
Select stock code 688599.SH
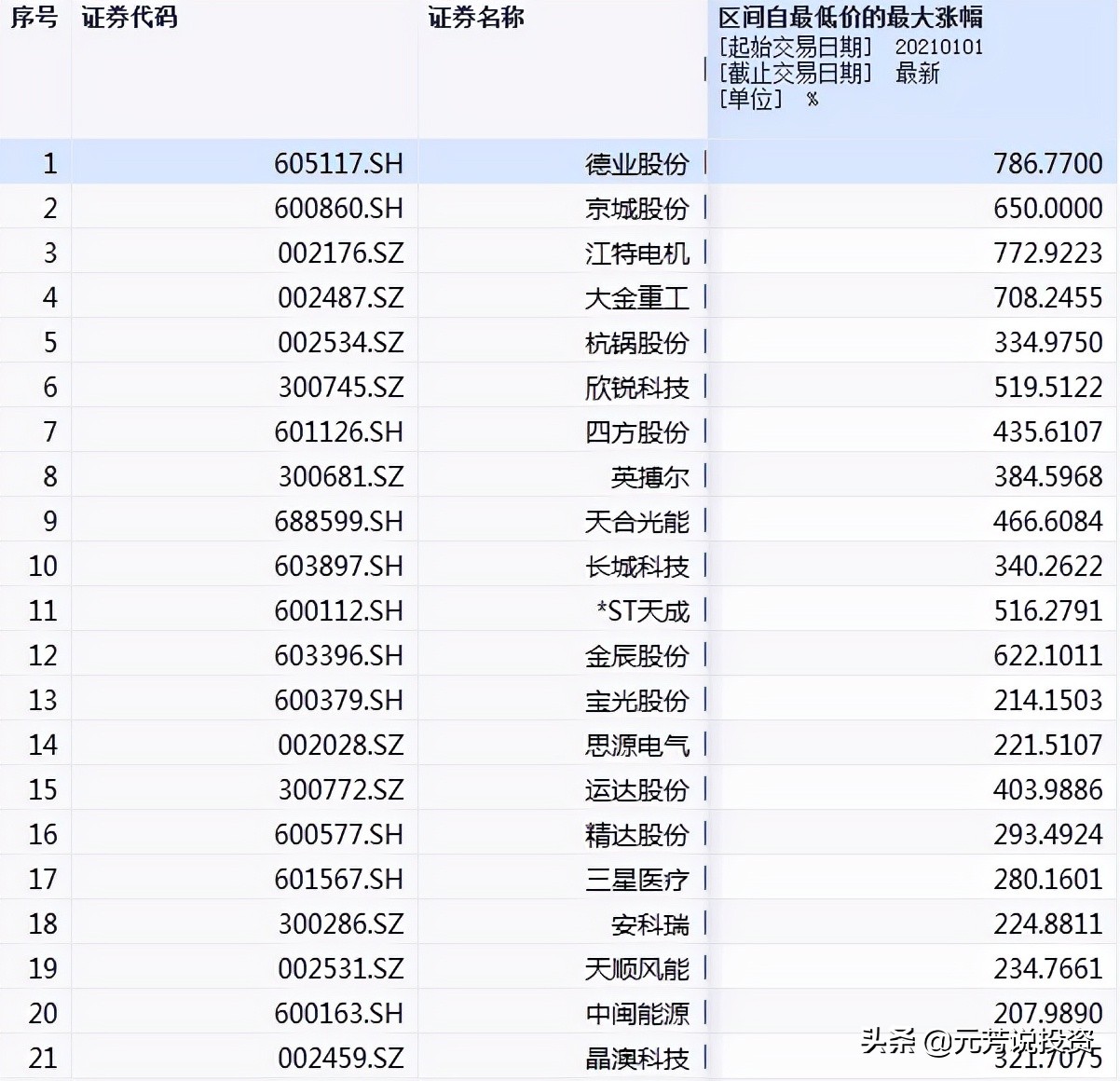[x=338, y=522]
